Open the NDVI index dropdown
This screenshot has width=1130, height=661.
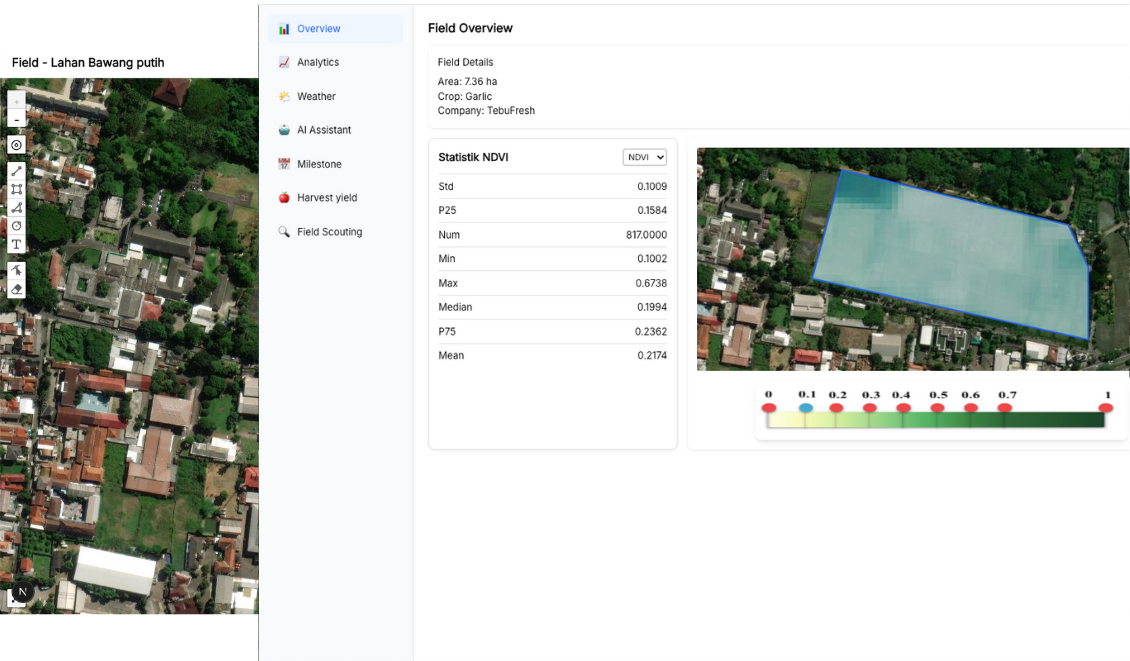[x=644, y=157]
